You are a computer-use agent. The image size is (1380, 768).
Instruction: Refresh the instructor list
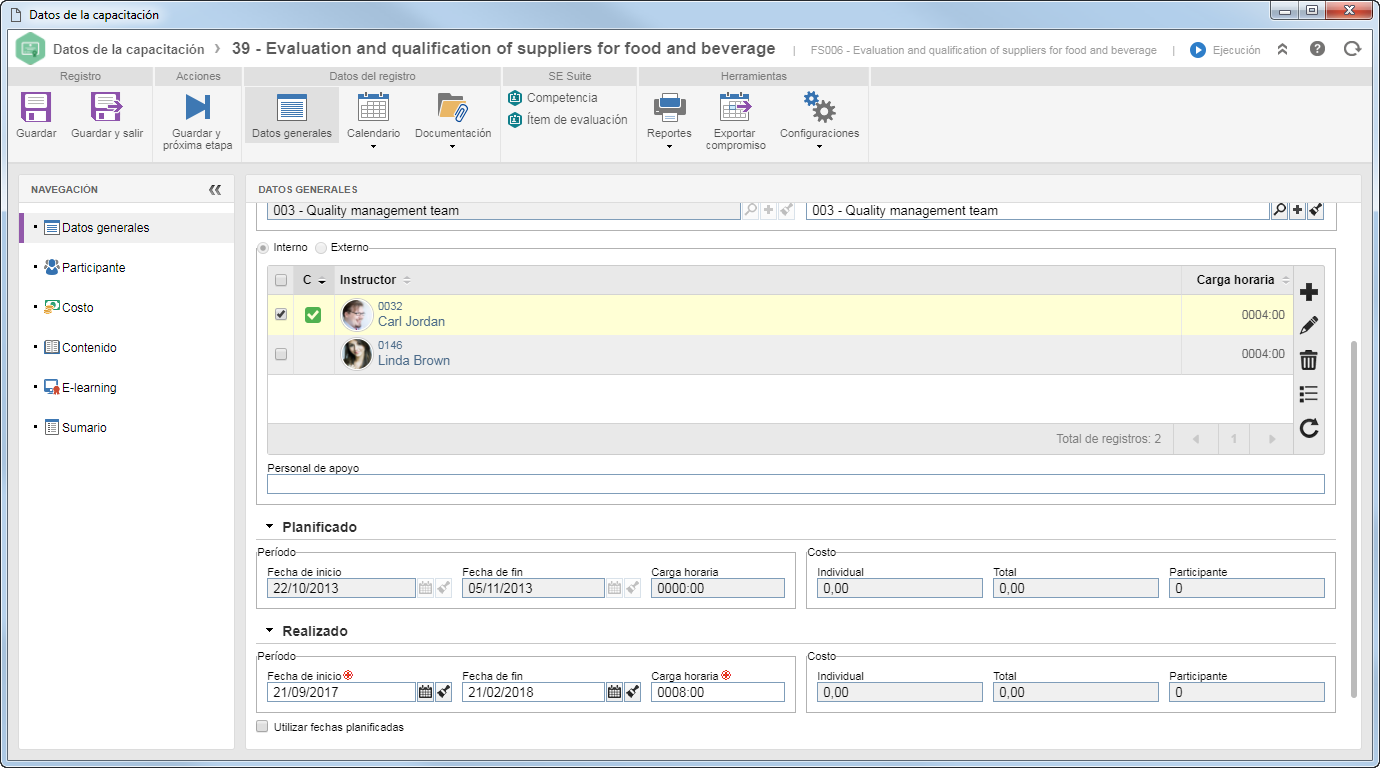(x=1308, y=429)
